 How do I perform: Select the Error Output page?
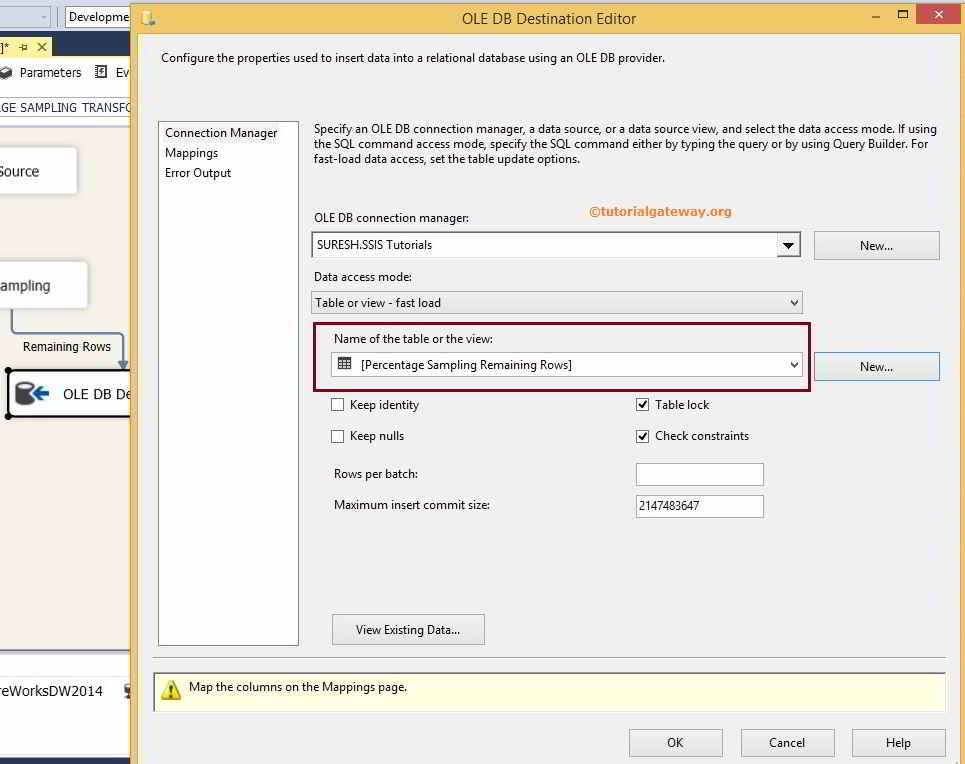coord(197,172)
